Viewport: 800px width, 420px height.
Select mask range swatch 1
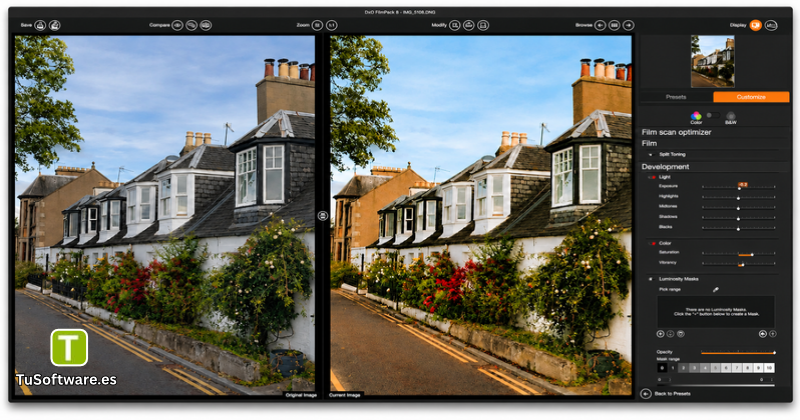coord(672,367)
